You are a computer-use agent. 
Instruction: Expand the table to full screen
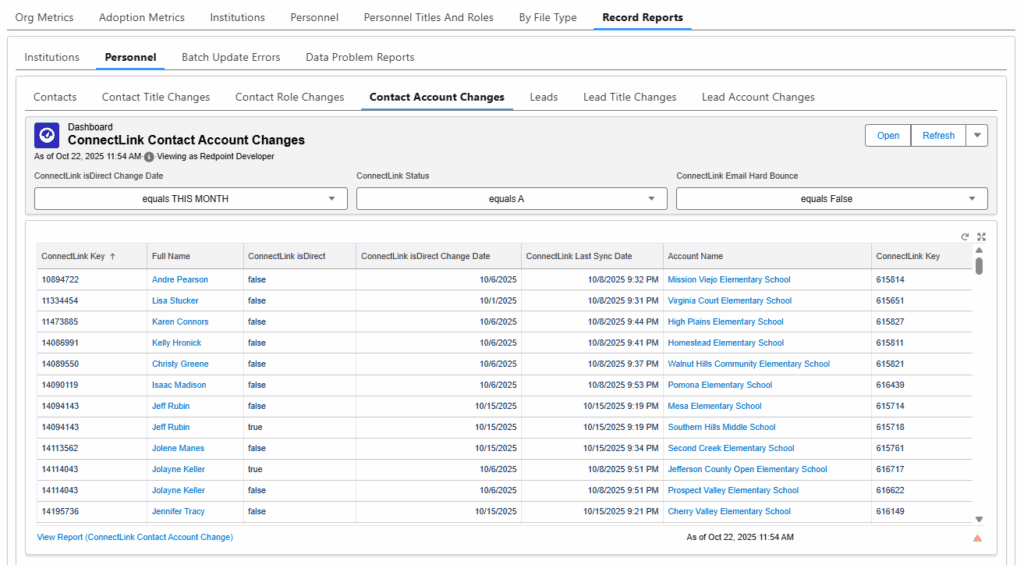981,237
